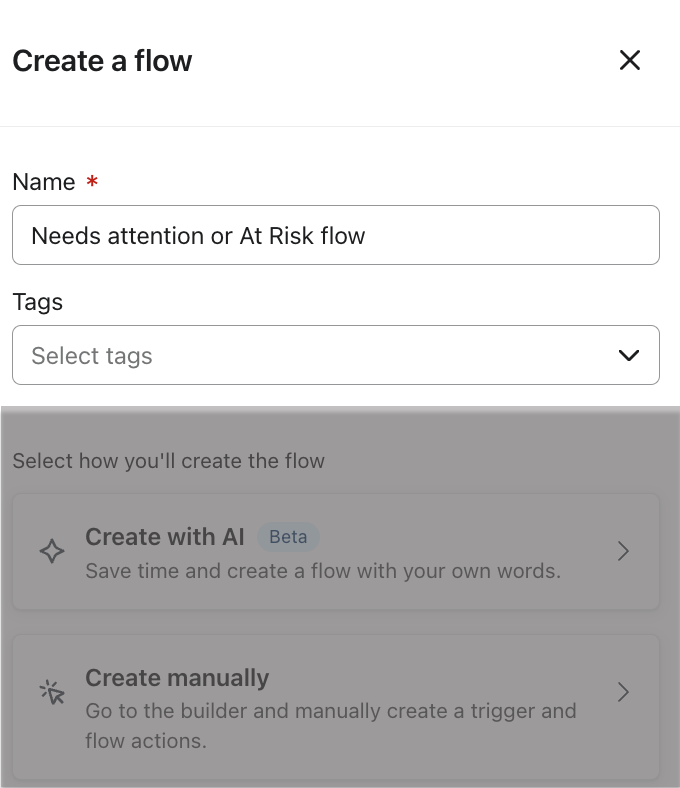Click the Tags dropdown chevron arrow
Screen dimensions: 680x788
coord(629,355)
